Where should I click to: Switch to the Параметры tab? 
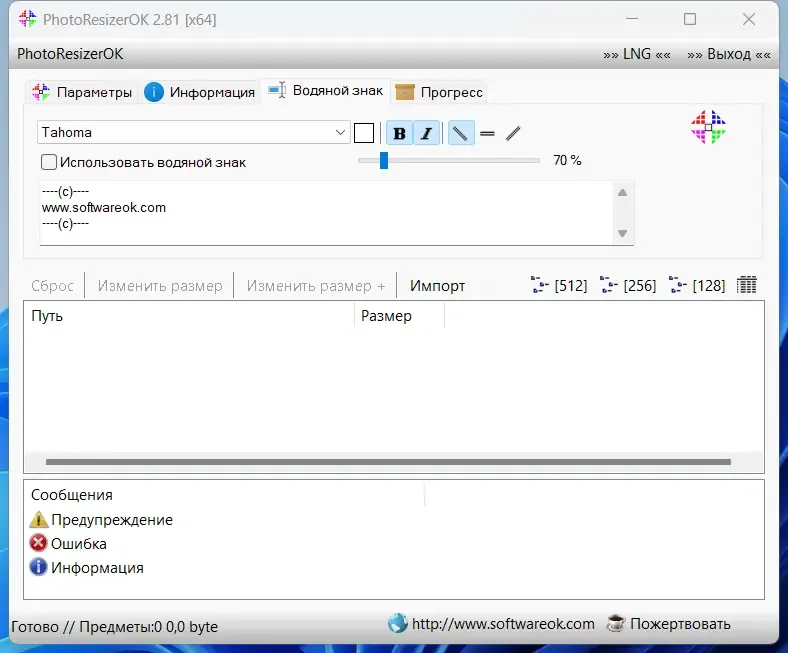coord(82,92)
